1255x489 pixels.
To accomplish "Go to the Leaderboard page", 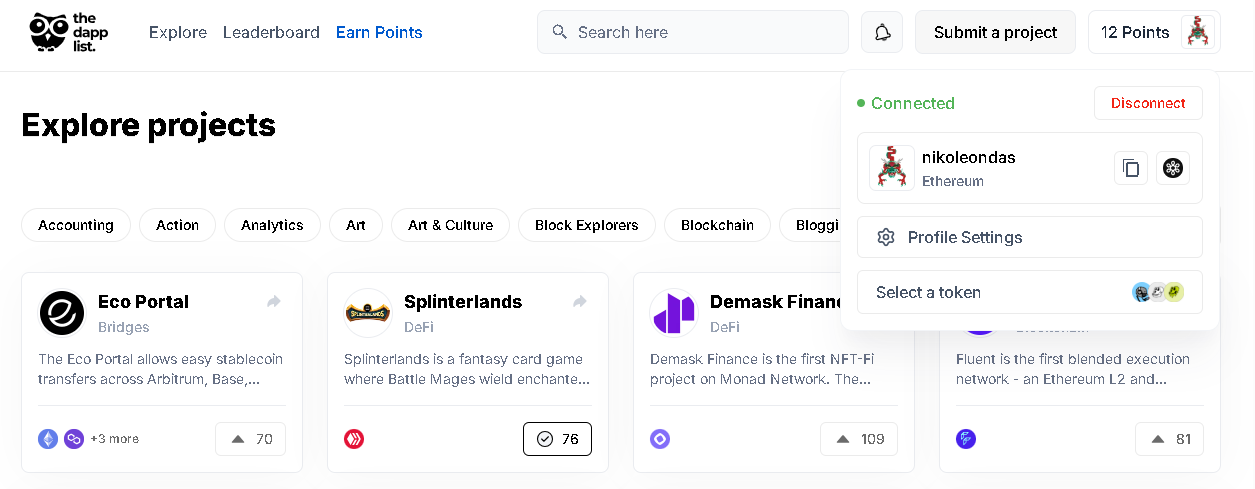I will click(271, 32).
